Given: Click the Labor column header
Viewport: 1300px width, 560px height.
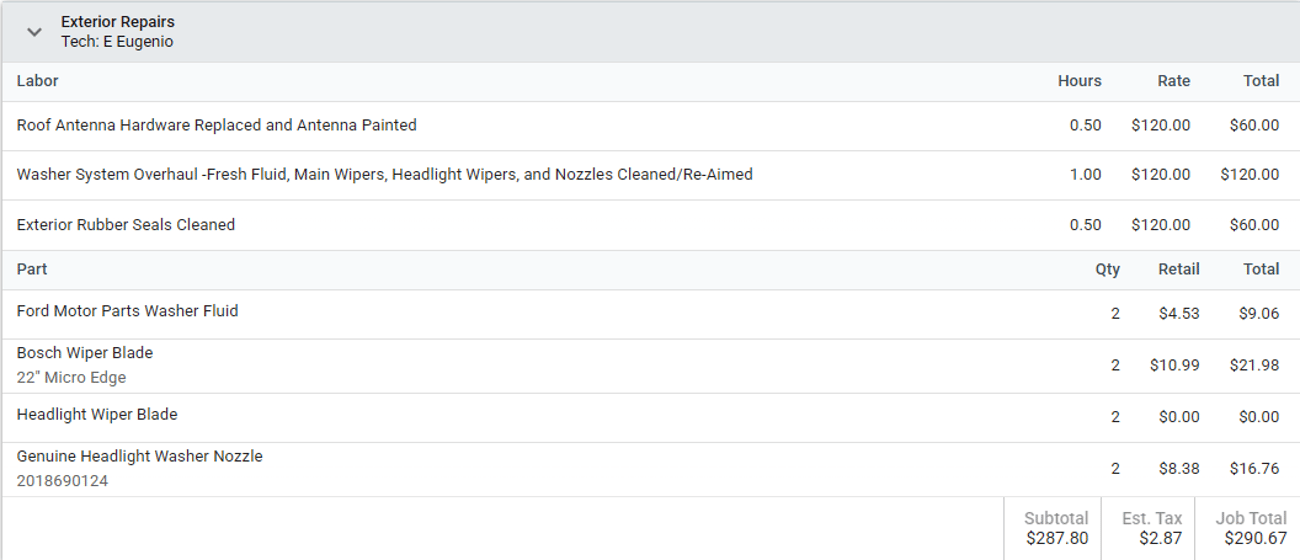Looking at the screenshot, I should pos(38,81).
